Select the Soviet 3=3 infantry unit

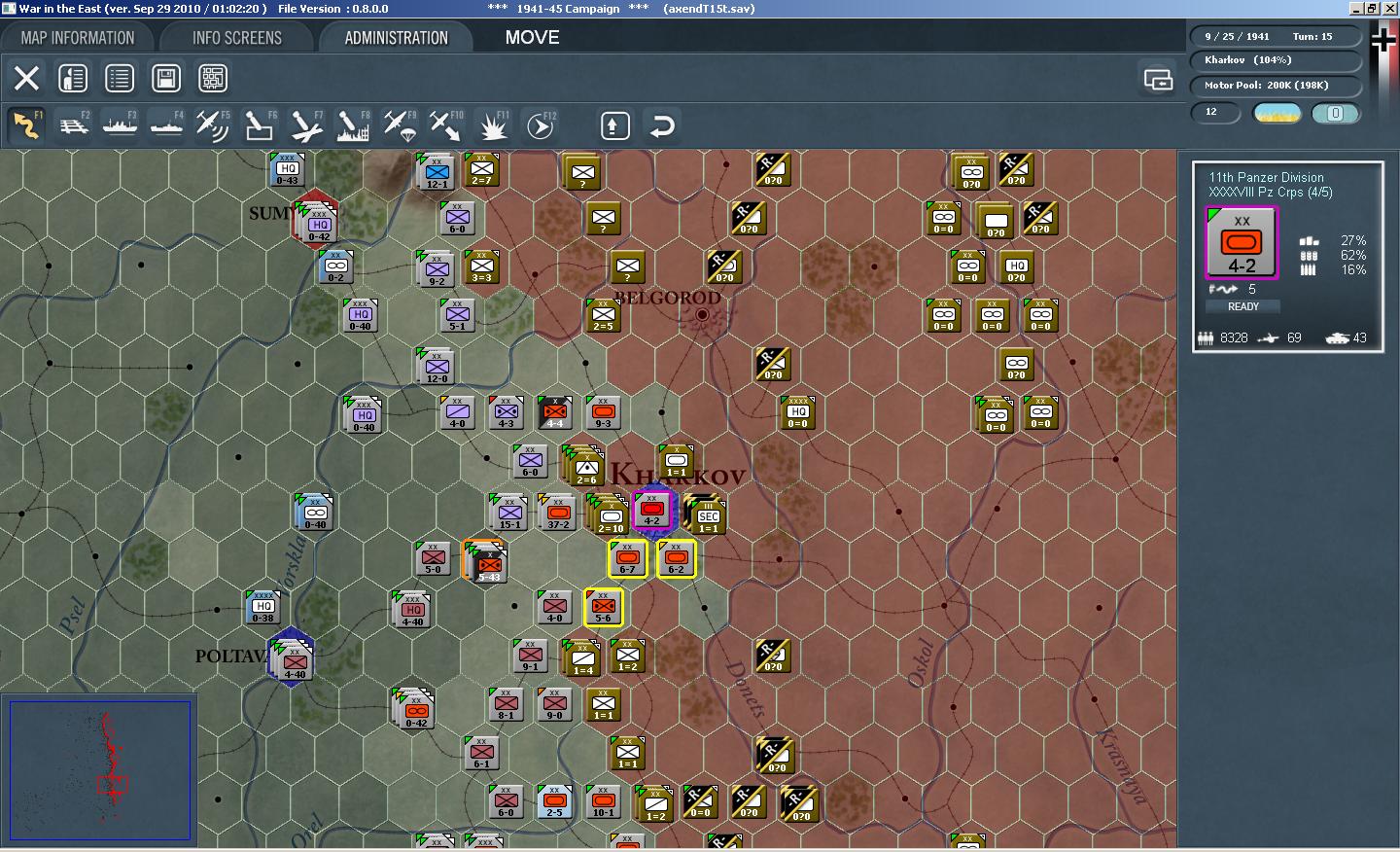click(481, 266)
